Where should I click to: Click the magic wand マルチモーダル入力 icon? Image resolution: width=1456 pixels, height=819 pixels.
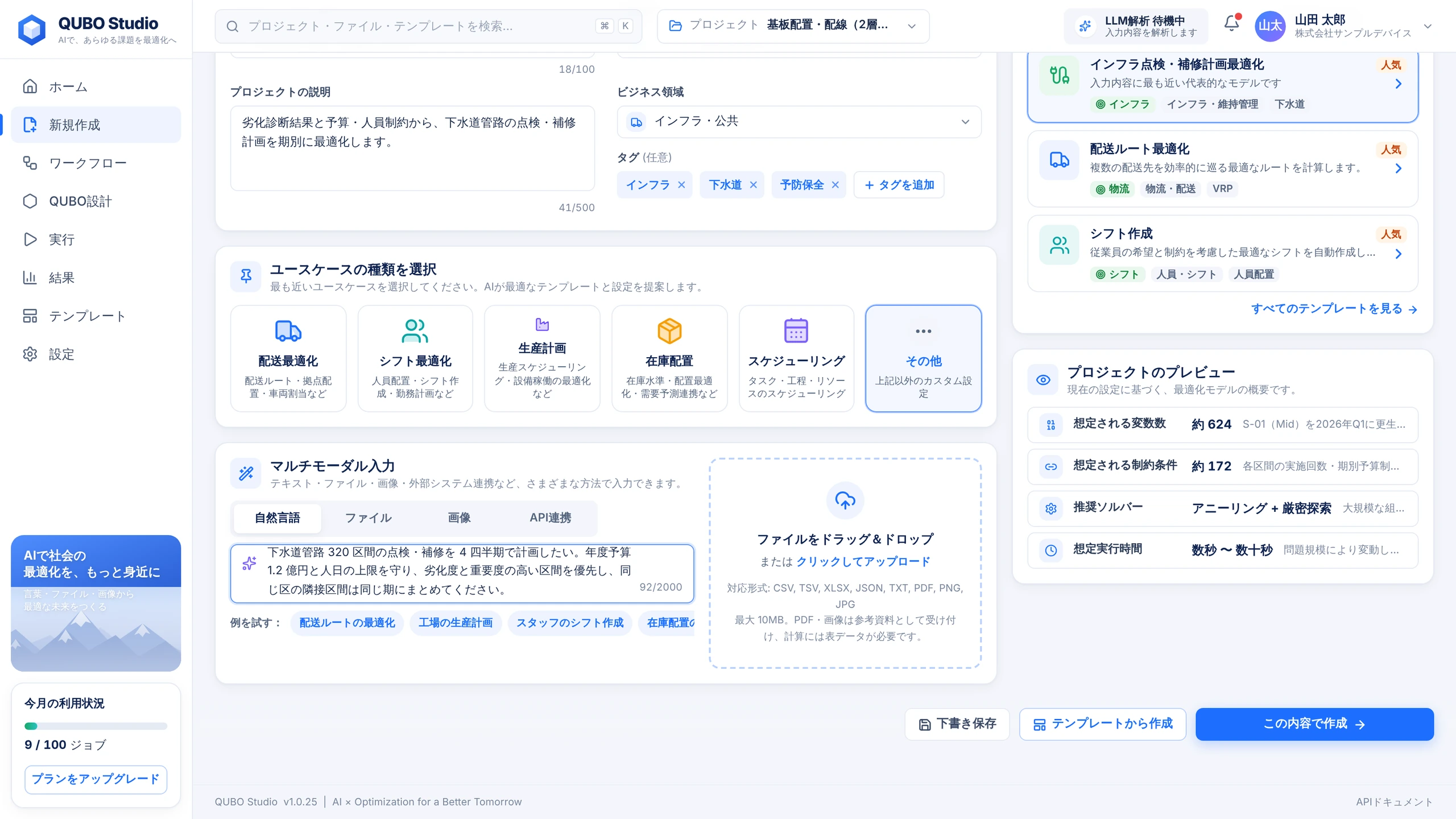coord(246,473)
